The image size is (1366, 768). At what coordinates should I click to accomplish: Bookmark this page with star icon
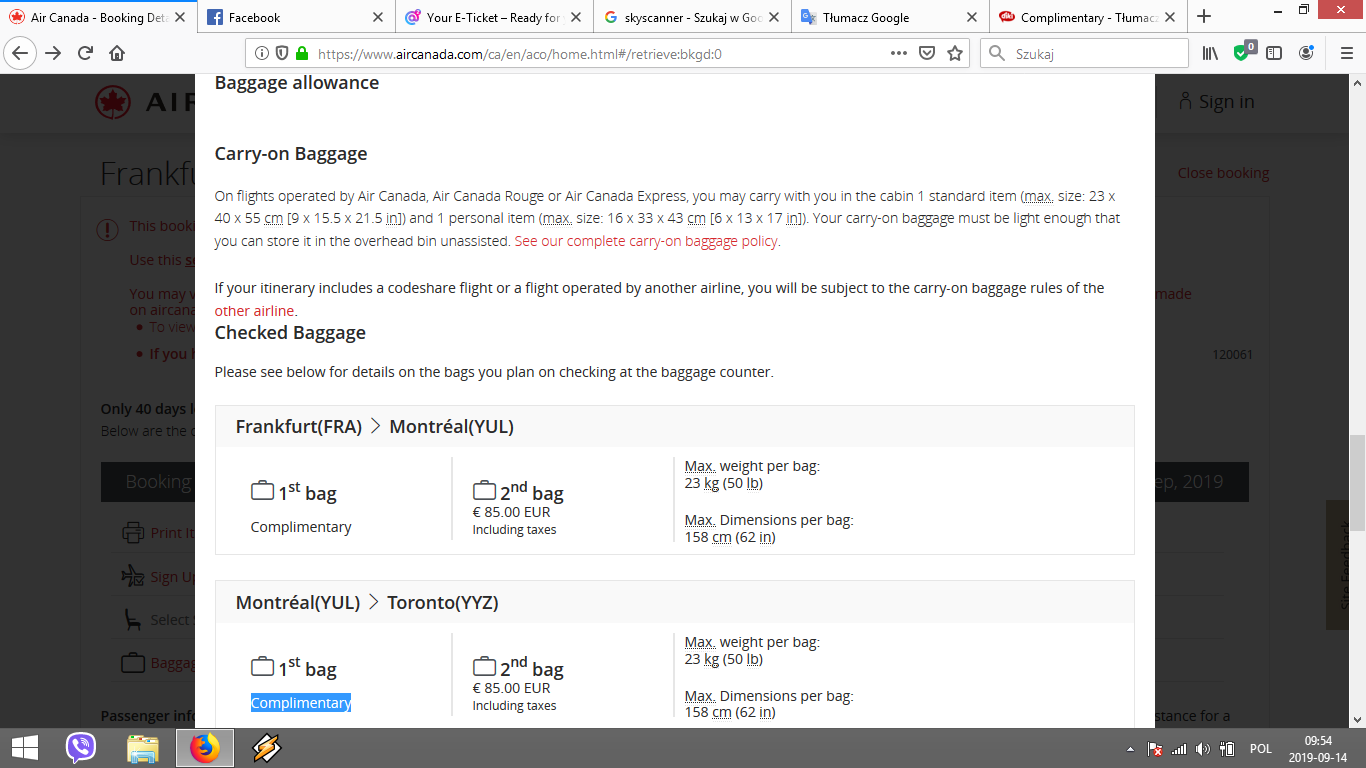pos(955,54)
